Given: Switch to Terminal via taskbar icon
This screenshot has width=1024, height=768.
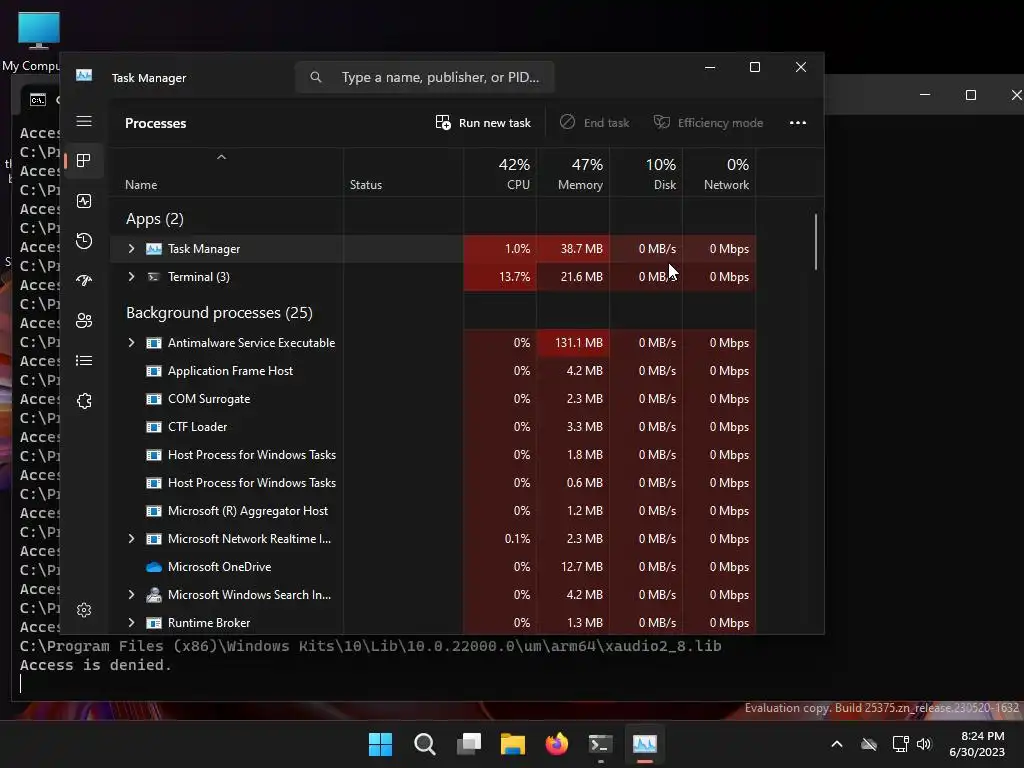Looking at the screenshot, I should point(600,744).
